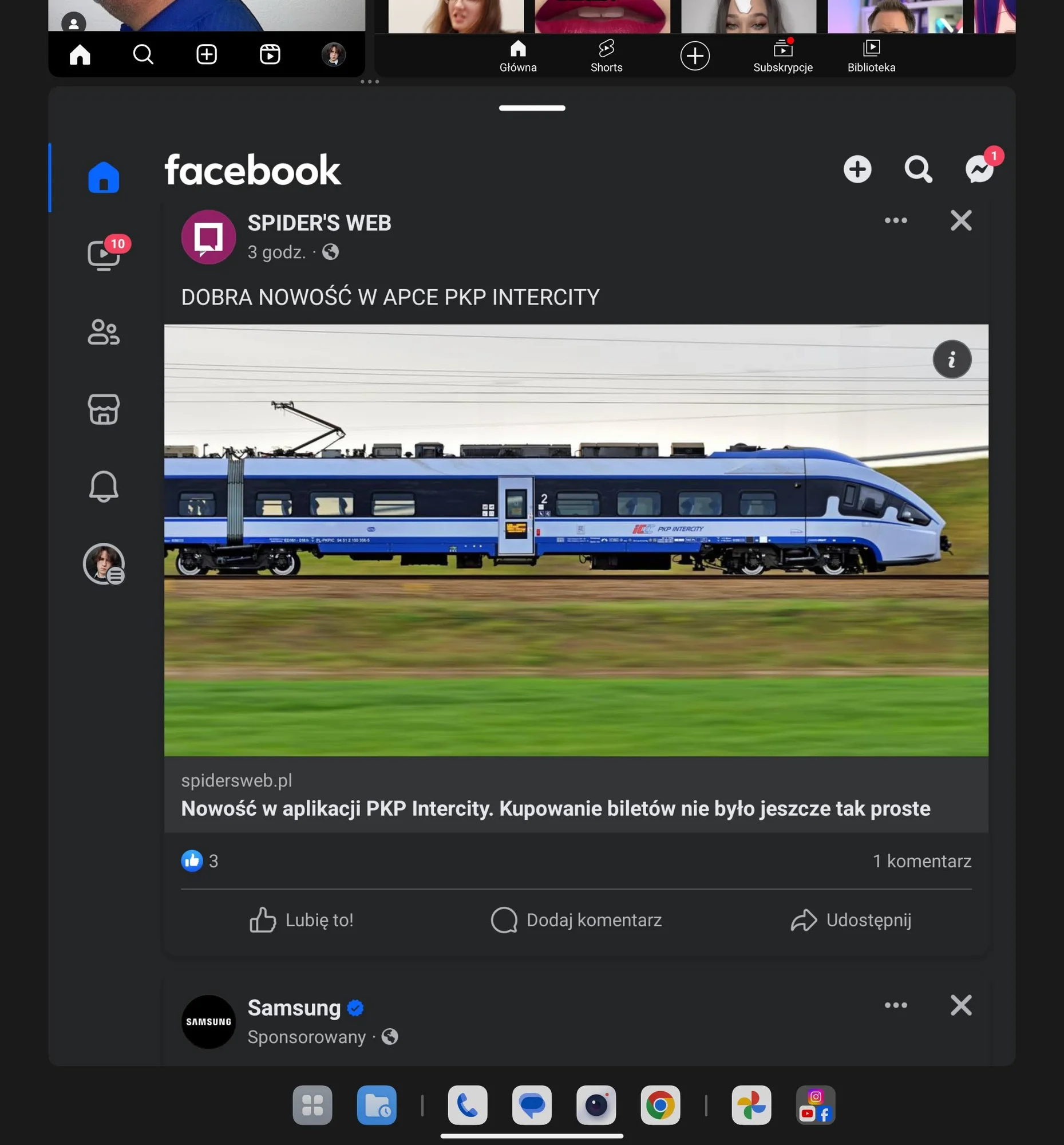The height and width of the screenshot is (1145, 1064).
Task: Open more options for Samsung ad
Action: pyautogui.click(x=896, y=1006)
